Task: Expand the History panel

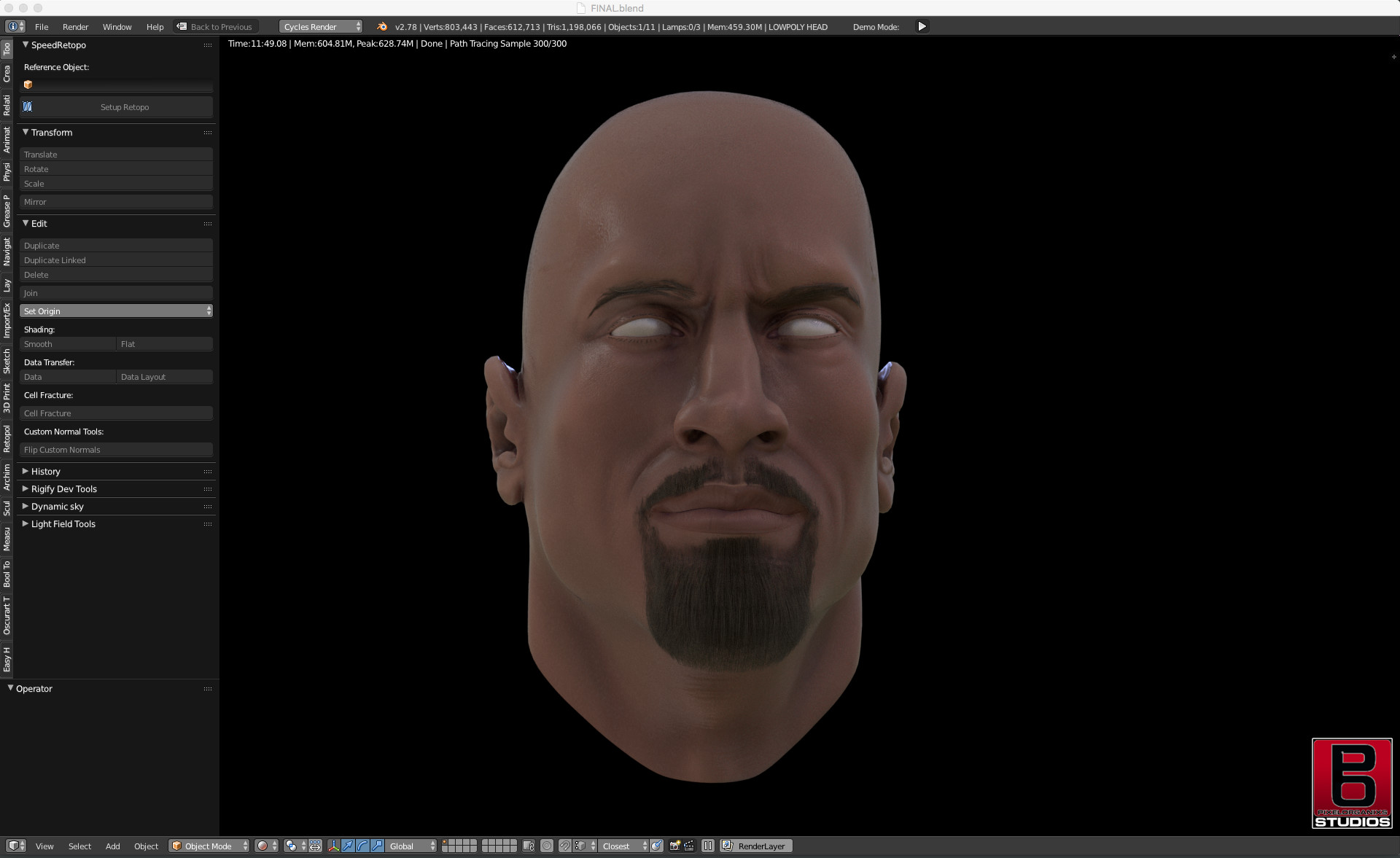Action: 44,472
